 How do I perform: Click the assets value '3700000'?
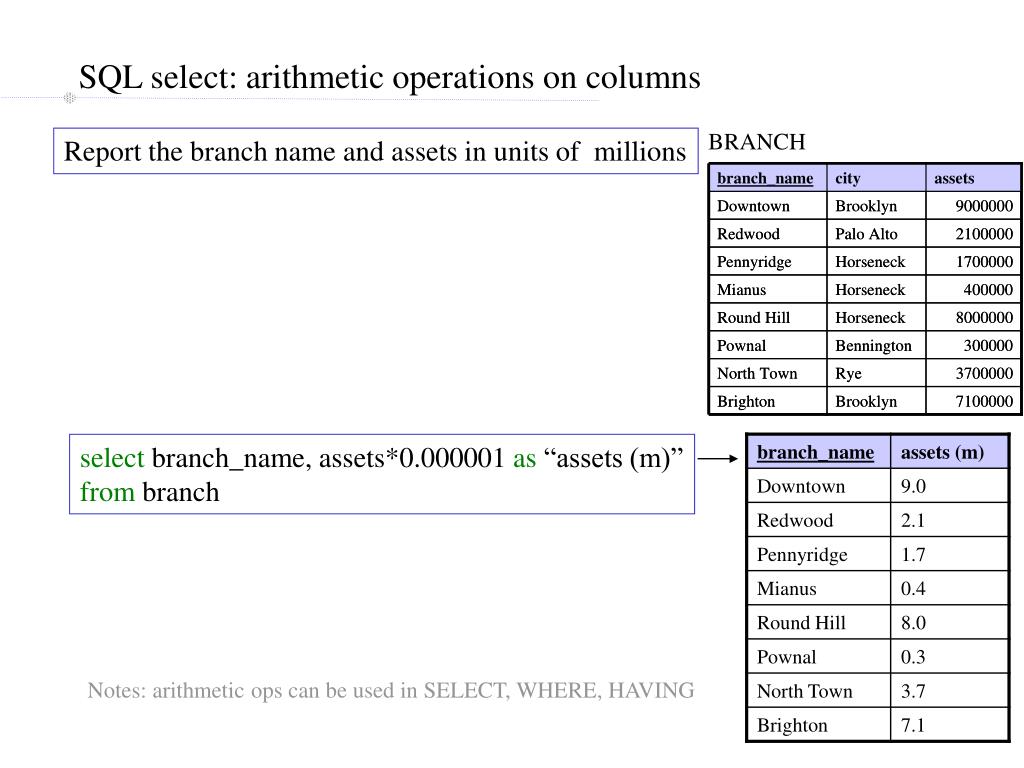click(x=984, y=374)
